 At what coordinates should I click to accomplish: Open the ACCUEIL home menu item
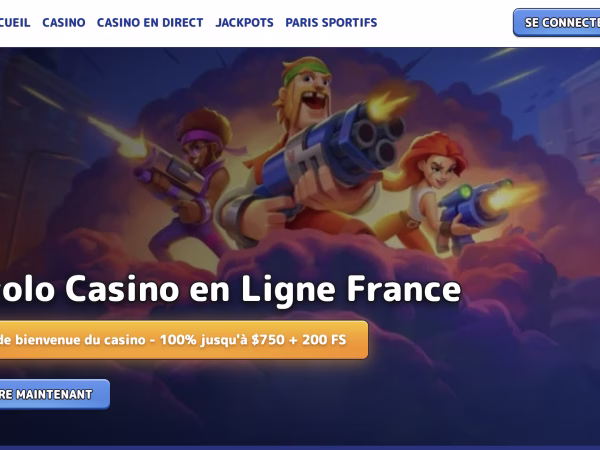click(15, 23)
